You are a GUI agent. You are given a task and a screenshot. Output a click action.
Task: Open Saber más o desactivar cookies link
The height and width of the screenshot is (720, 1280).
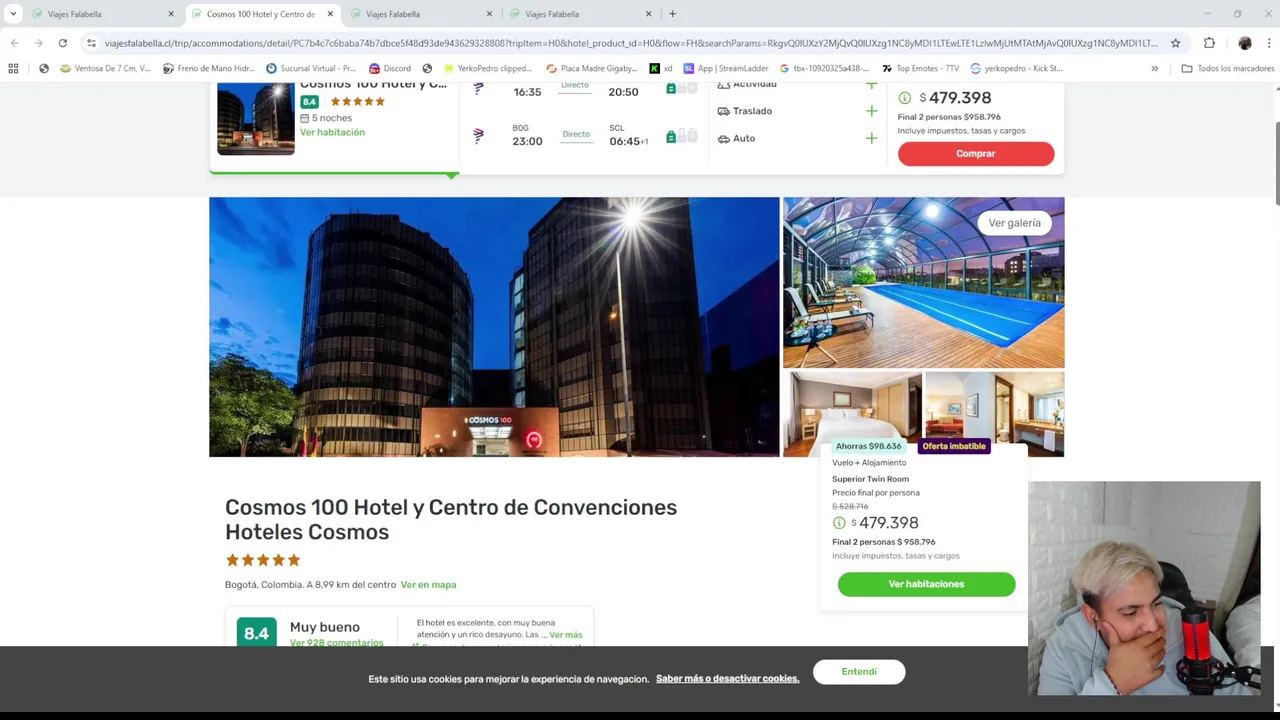pos(727,679)
